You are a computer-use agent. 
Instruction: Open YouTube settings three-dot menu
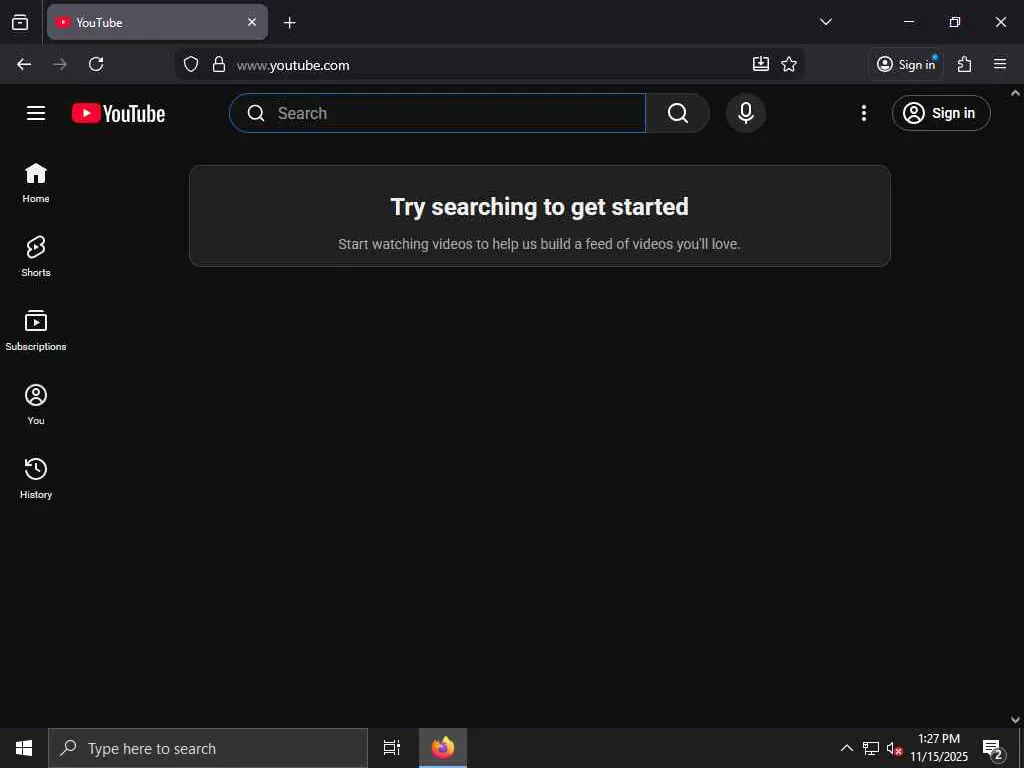pyautogui.click(x=863, y=113)
